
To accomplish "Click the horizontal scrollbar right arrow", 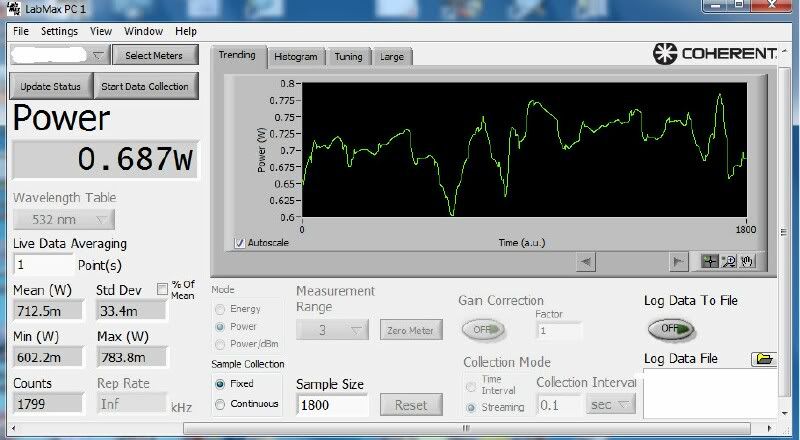I will 770,428.
